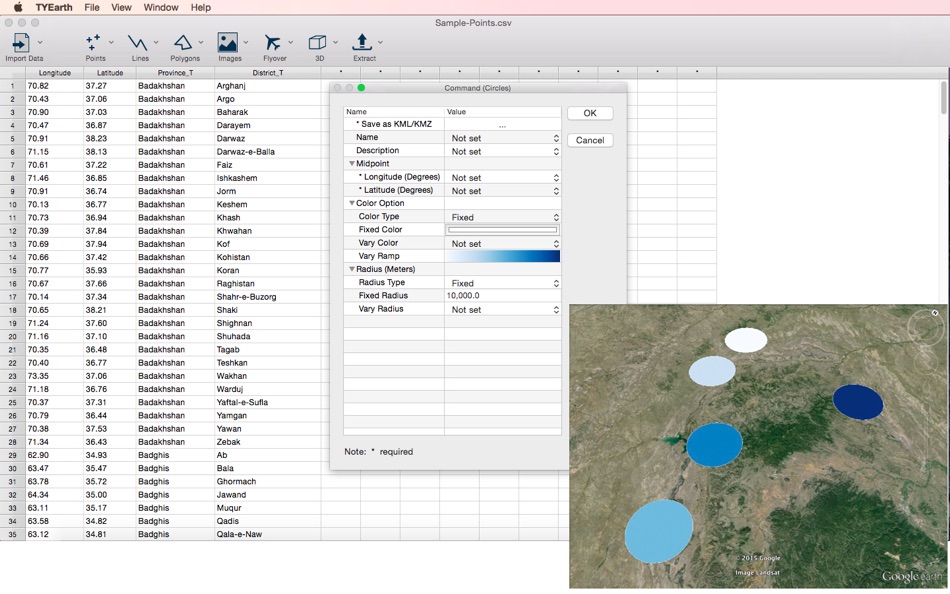
Task: Click the Images toolbar icon
Action: pyautogui.click(x=228, y=43)
